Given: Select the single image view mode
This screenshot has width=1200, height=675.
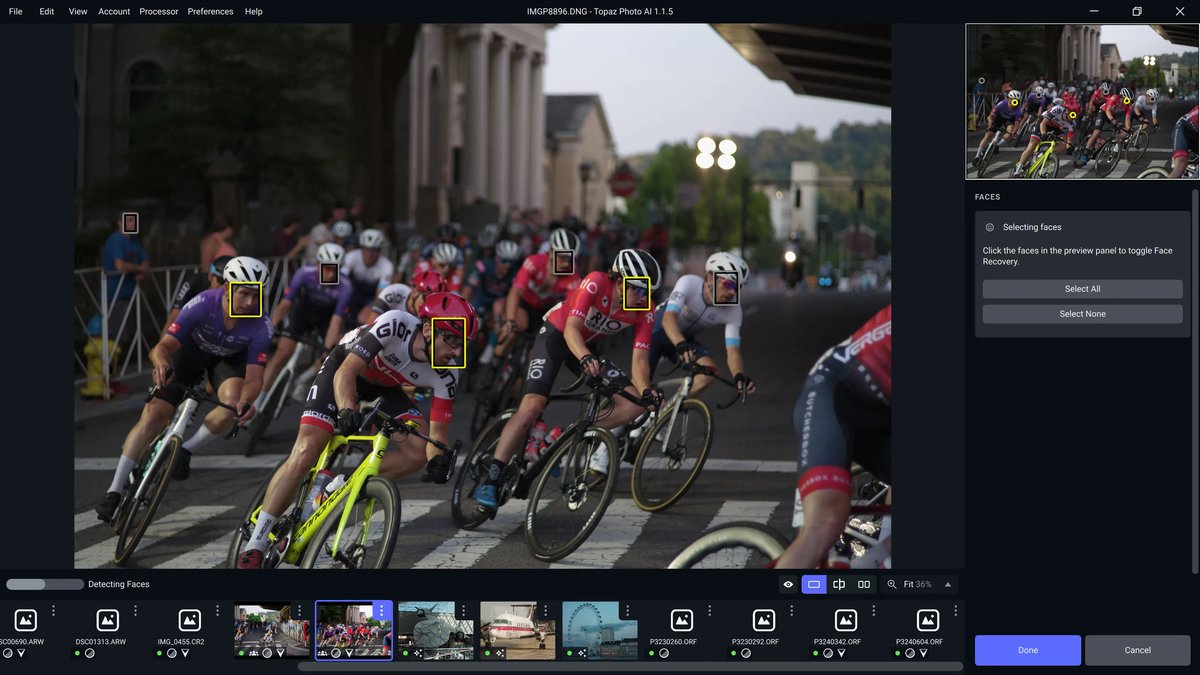Looking at the screenshot, I should [x=813, y=583].
